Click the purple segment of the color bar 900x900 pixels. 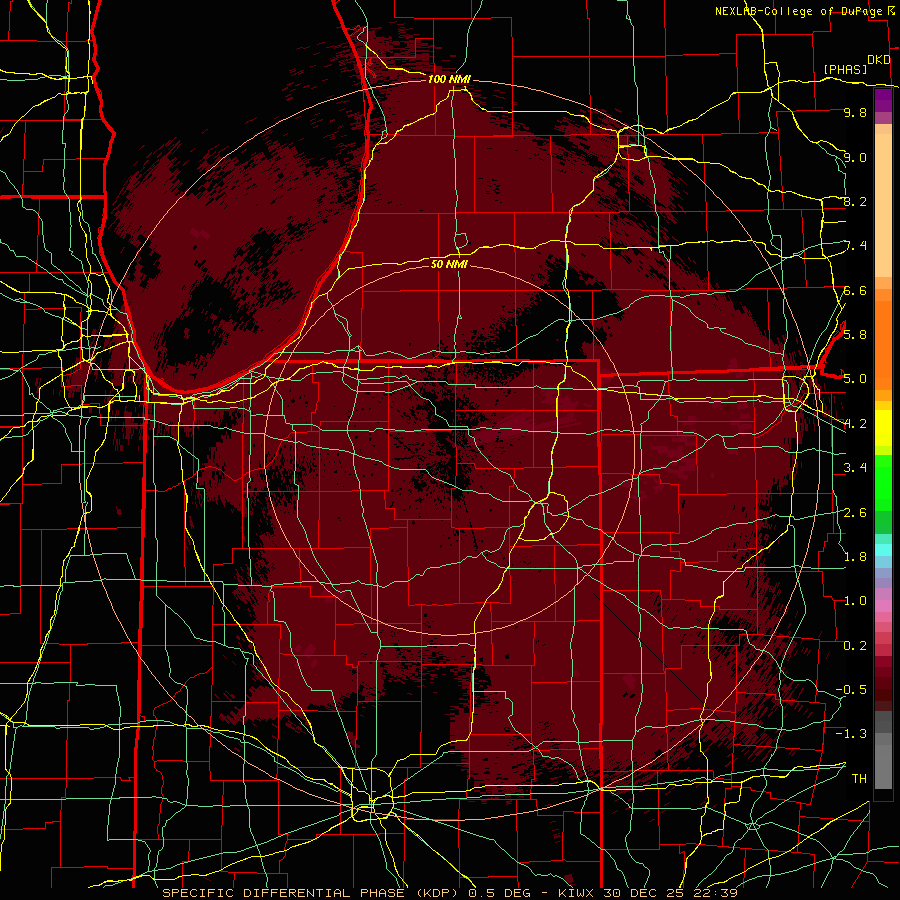[883, 100]
